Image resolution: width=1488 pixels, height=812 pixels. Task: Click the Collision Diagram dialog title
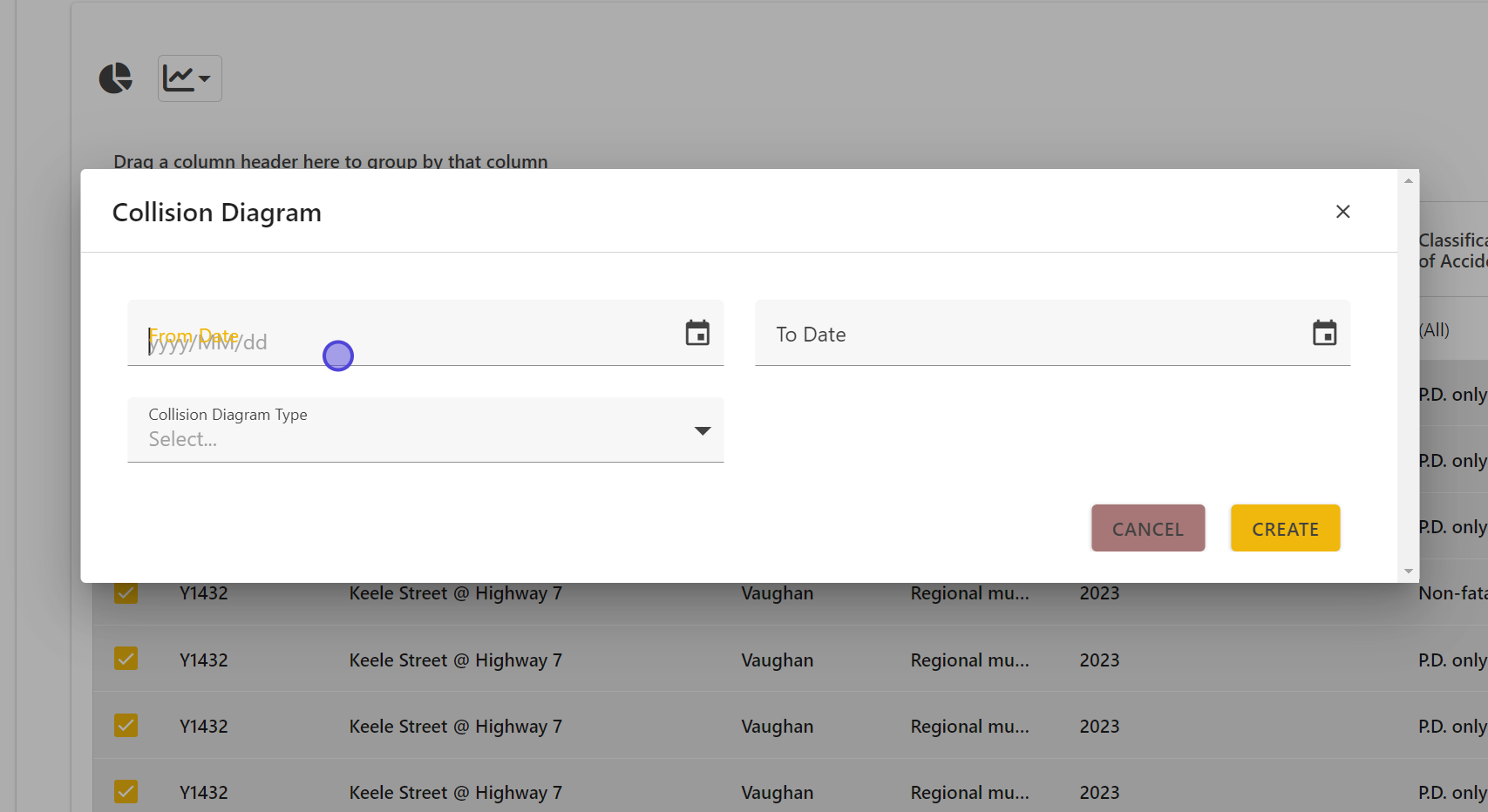217,213
